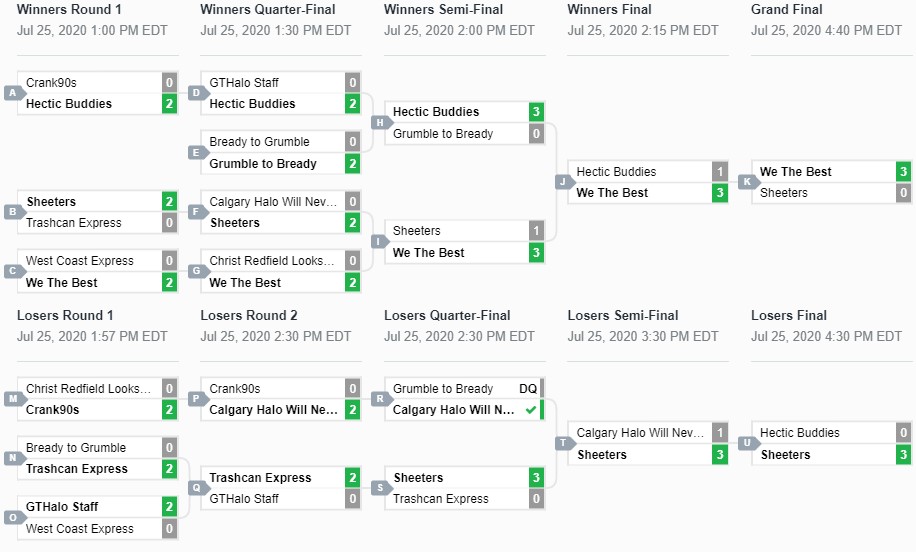The width and height of the screenshot is (916, 552).
Task: Click the DQ label beside Grumble to Bready
Action: pos(528,389)
